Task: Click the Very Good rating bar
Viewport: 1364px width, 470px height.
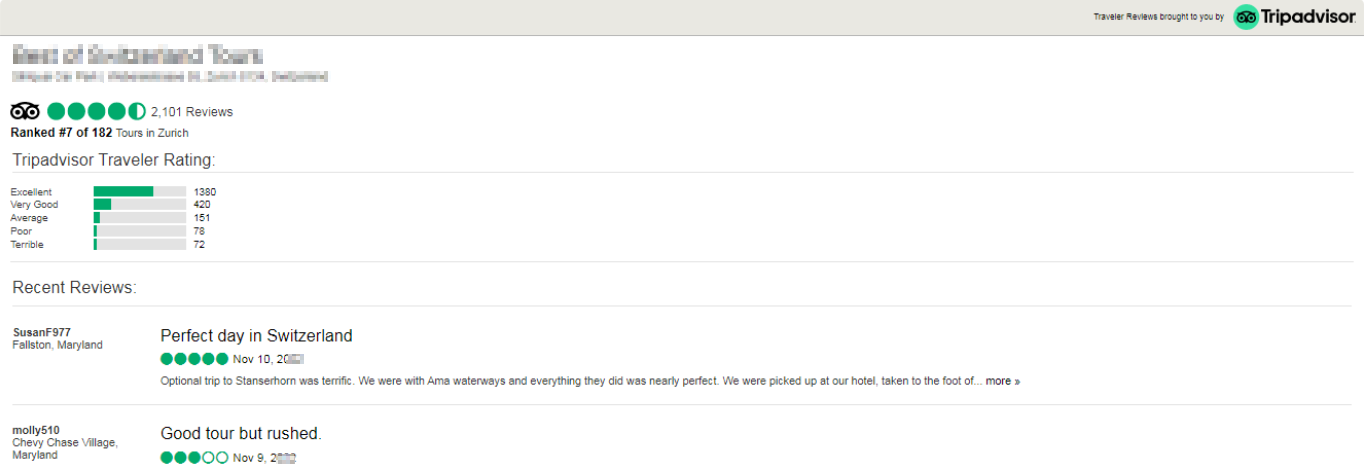Action: tap(139, 205)
